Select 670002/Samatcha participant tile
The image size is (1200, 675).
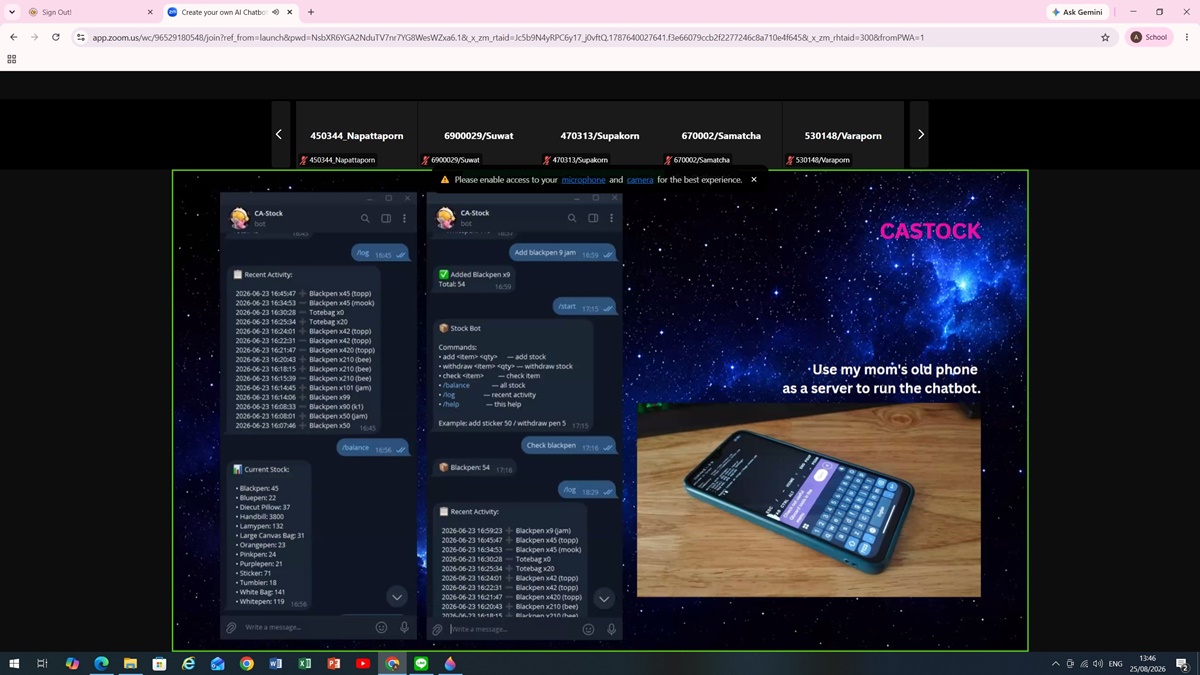click(721, 134)
